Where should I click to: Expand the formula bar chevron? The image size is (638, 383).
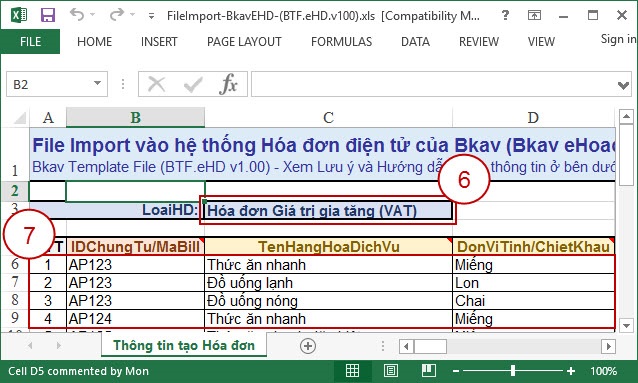[x=623, y=85]
